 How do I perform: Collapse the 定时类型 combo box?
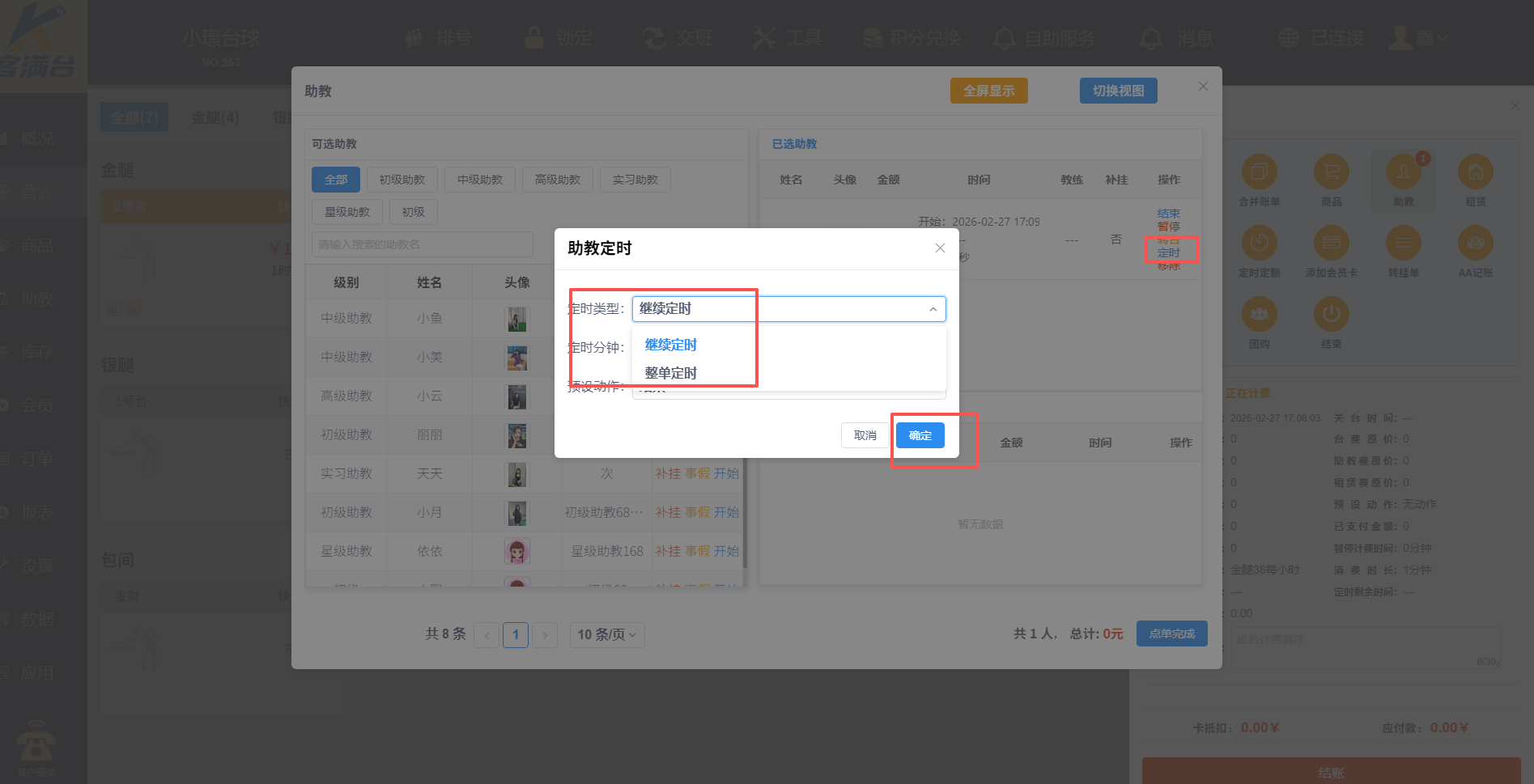pyautogui.click(x=933, y=309)
